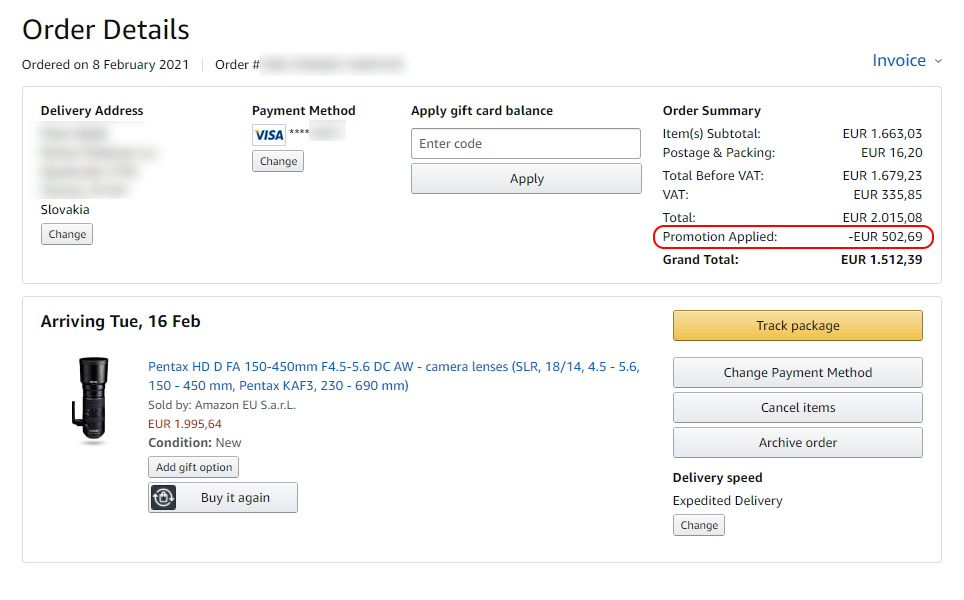
Task: Open the Invoice link
Action: click(899, 60)
